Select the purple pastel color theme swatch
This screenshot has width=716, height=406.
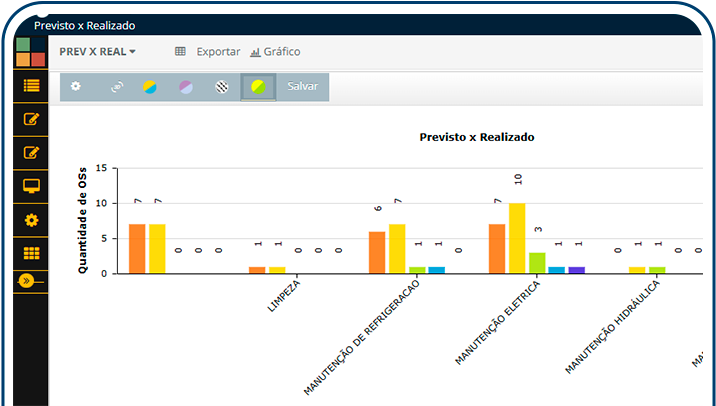coord(185,87)
